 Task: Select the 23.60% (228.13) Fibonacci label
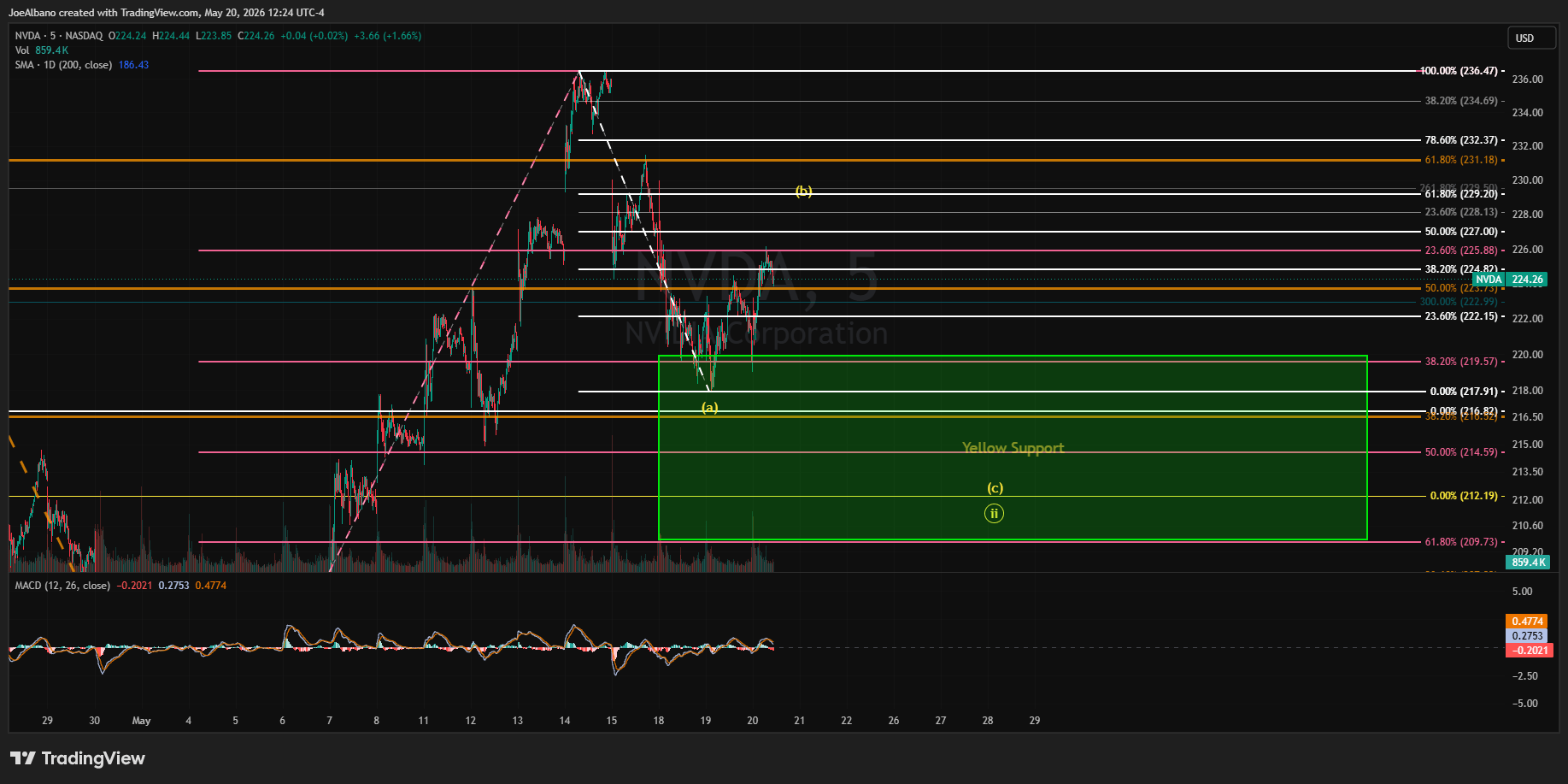(1461, 212)
